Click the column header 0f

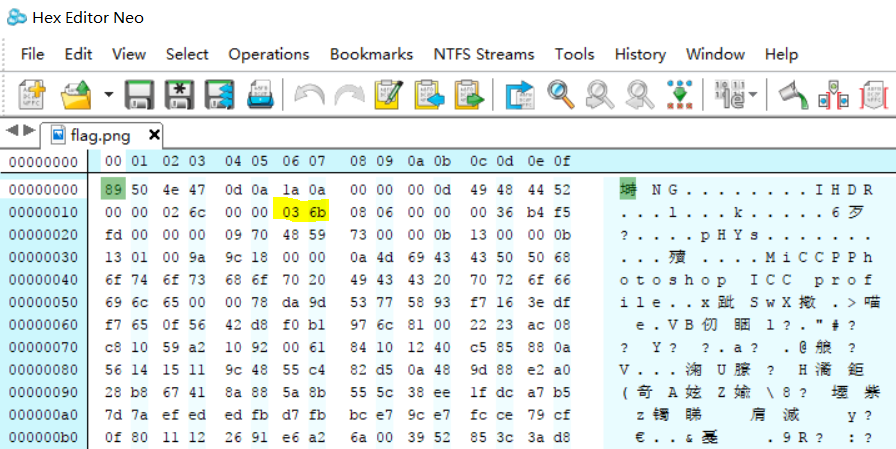562,162
